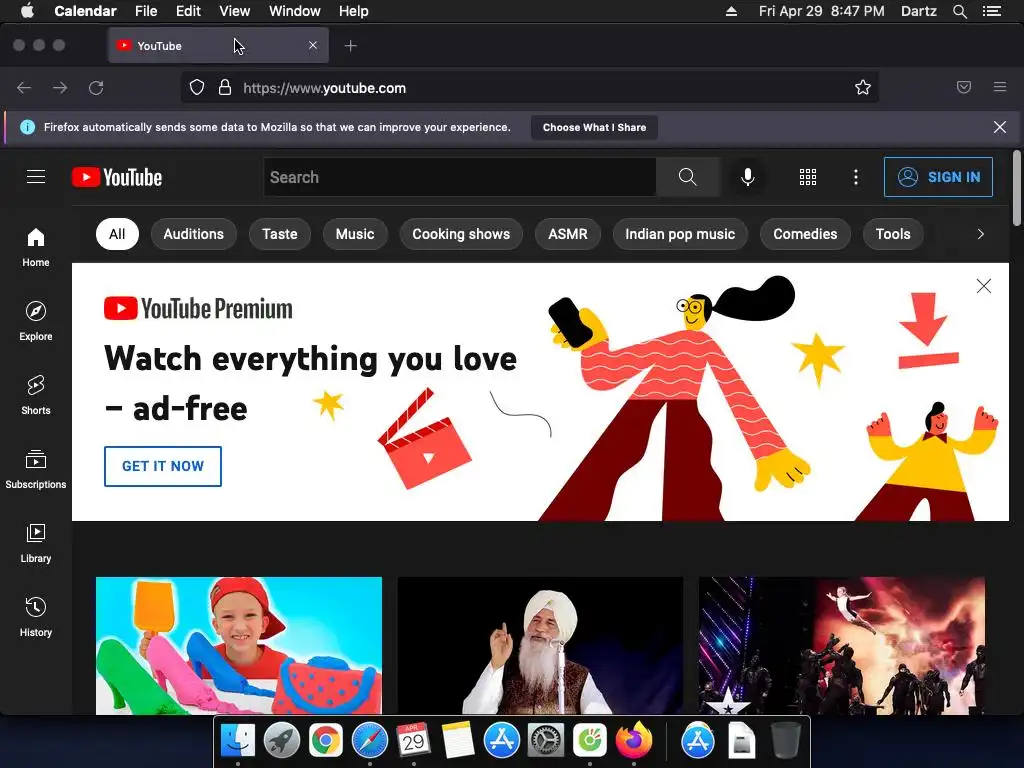1024x768 pixels.
Task: Open video thumbnail with turbaned bearded man
Action: [540, 645]
